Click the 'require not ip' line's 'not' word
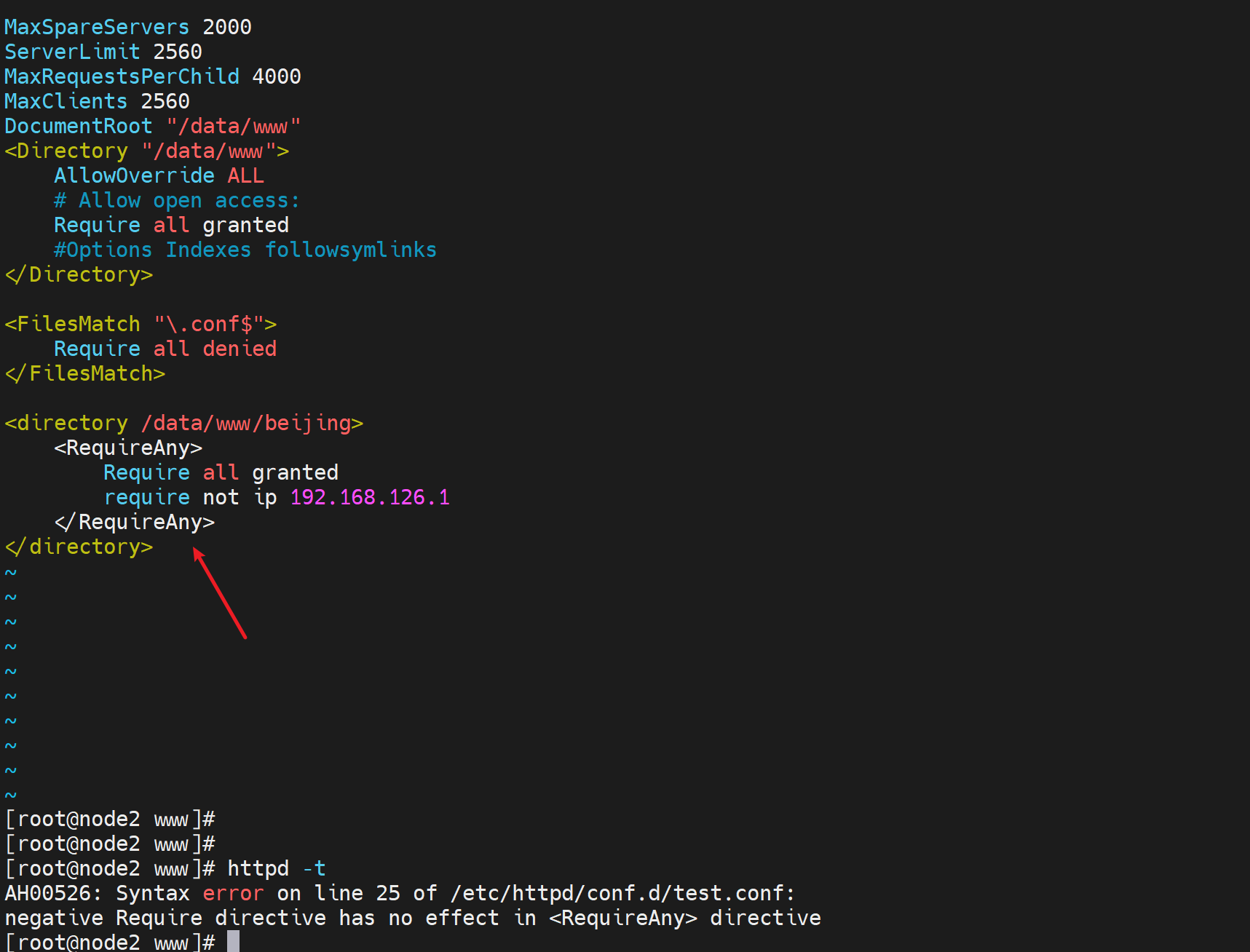The width and height of the screenshot is (1250, 952). point(221,497)
